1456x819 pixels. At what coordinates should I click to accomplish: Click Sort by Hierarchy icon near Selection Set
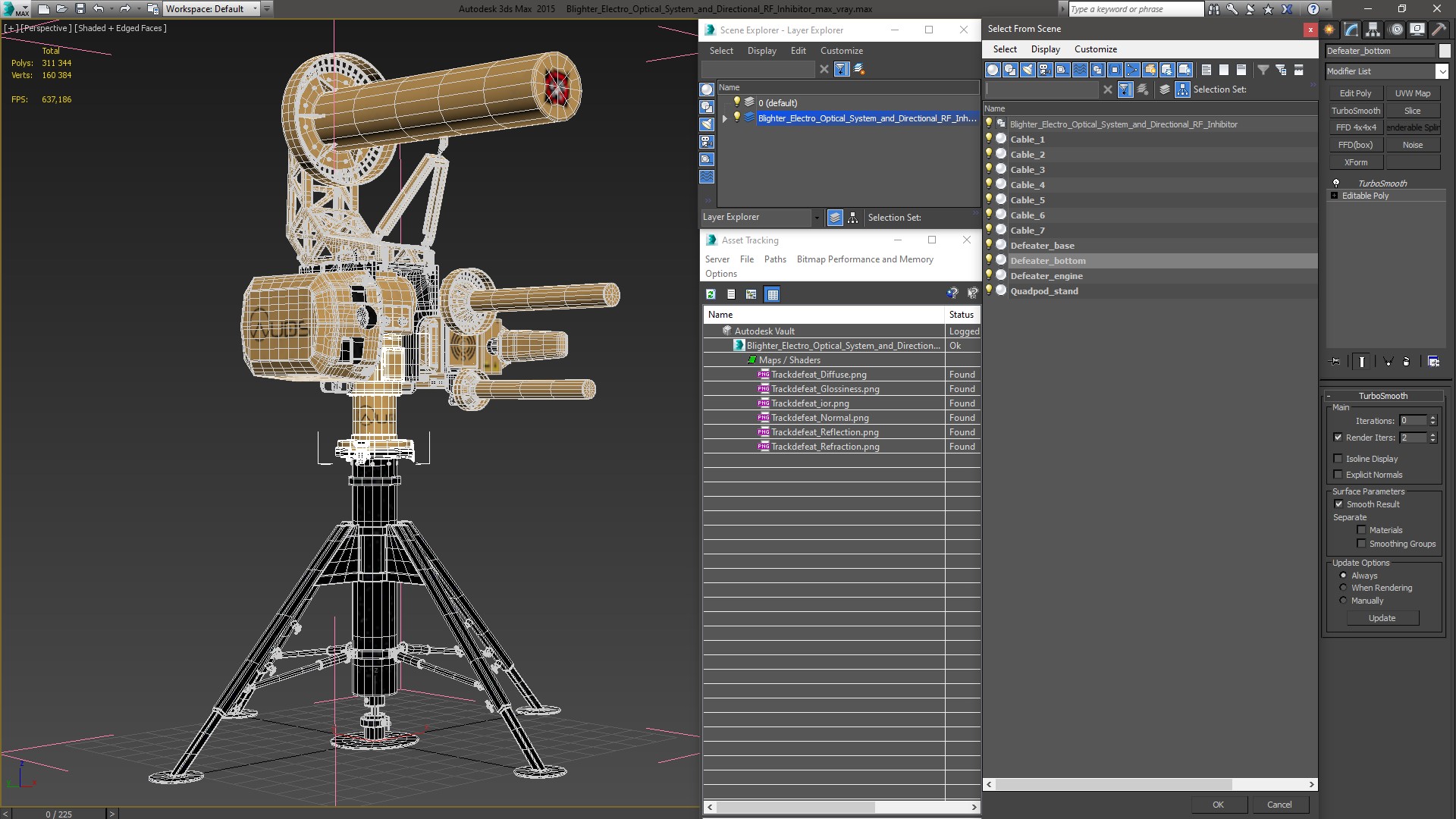(1182, 89)
